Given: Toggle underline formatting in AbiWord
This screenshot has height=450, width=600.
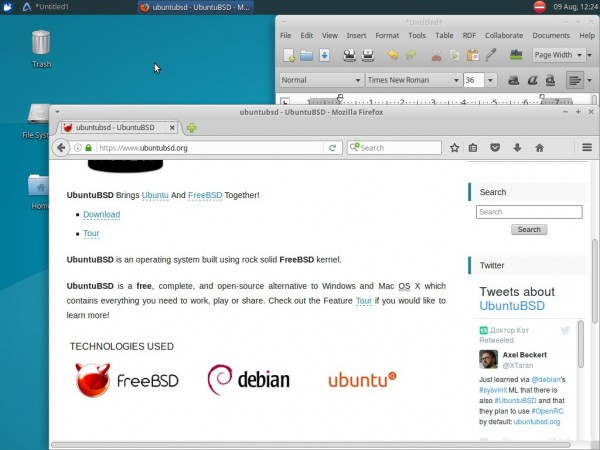Looking at the screenshot, I should pos(550,80).
